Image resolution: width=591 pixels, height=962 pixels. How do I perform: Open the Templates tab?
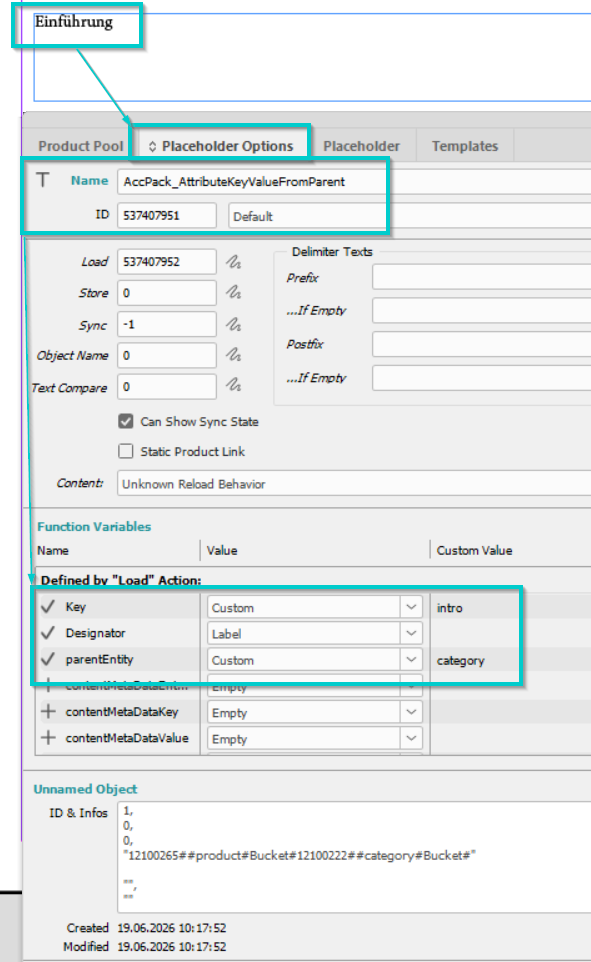click(465, 146)
